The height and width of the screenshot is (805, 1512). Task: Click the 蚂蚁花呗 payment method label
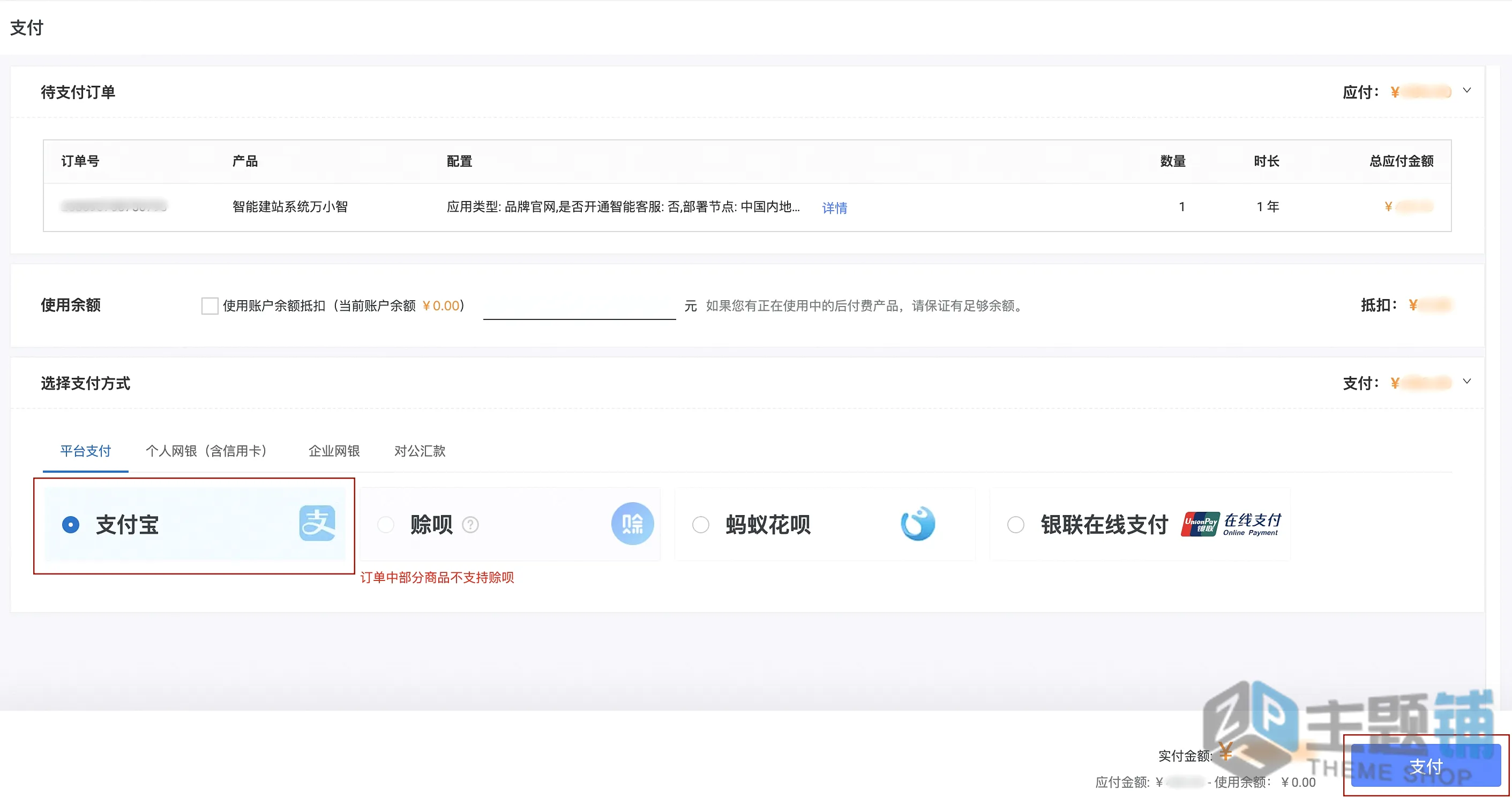768,524
